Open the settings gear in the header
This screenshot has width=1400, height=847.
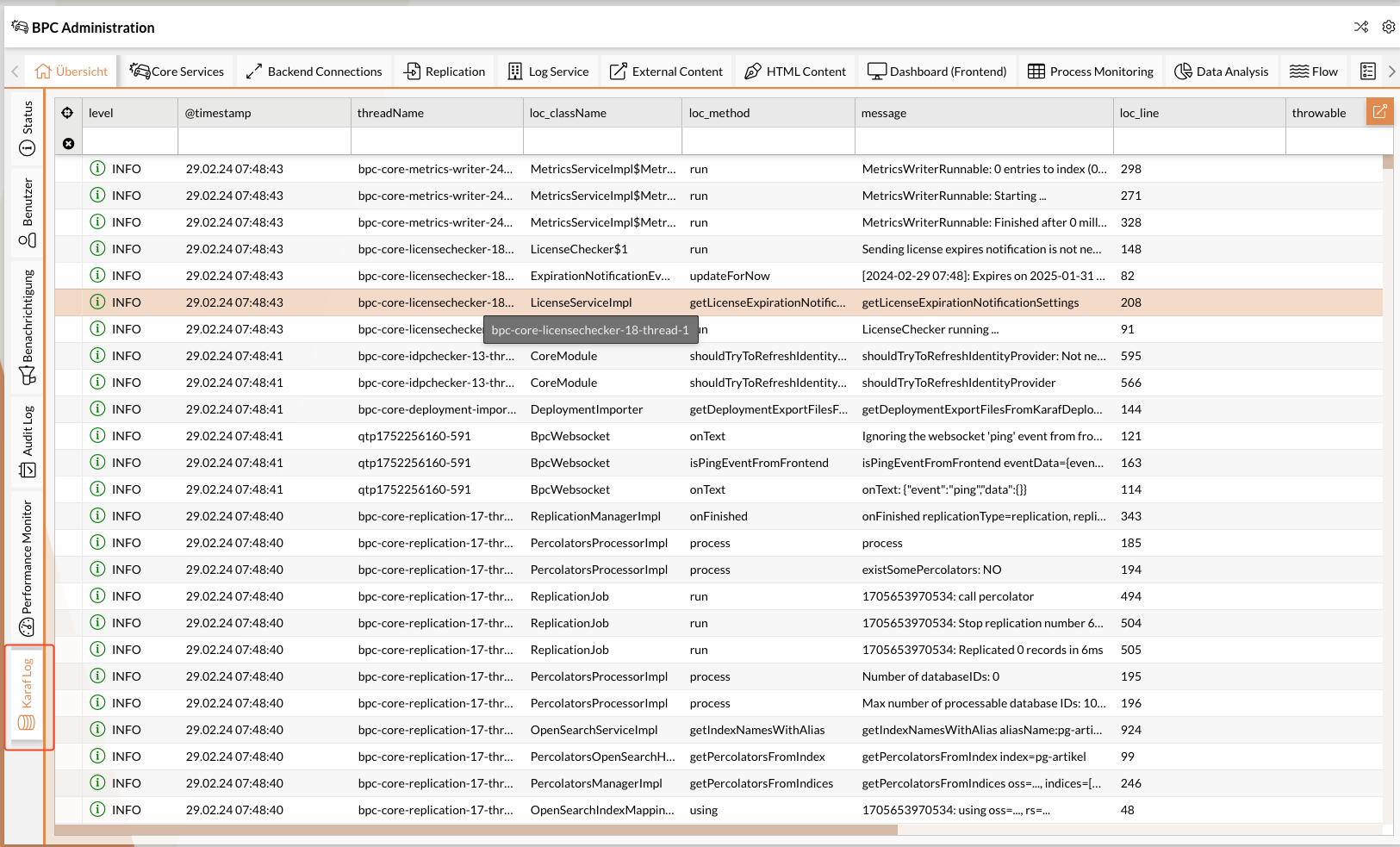[1388, 27]
